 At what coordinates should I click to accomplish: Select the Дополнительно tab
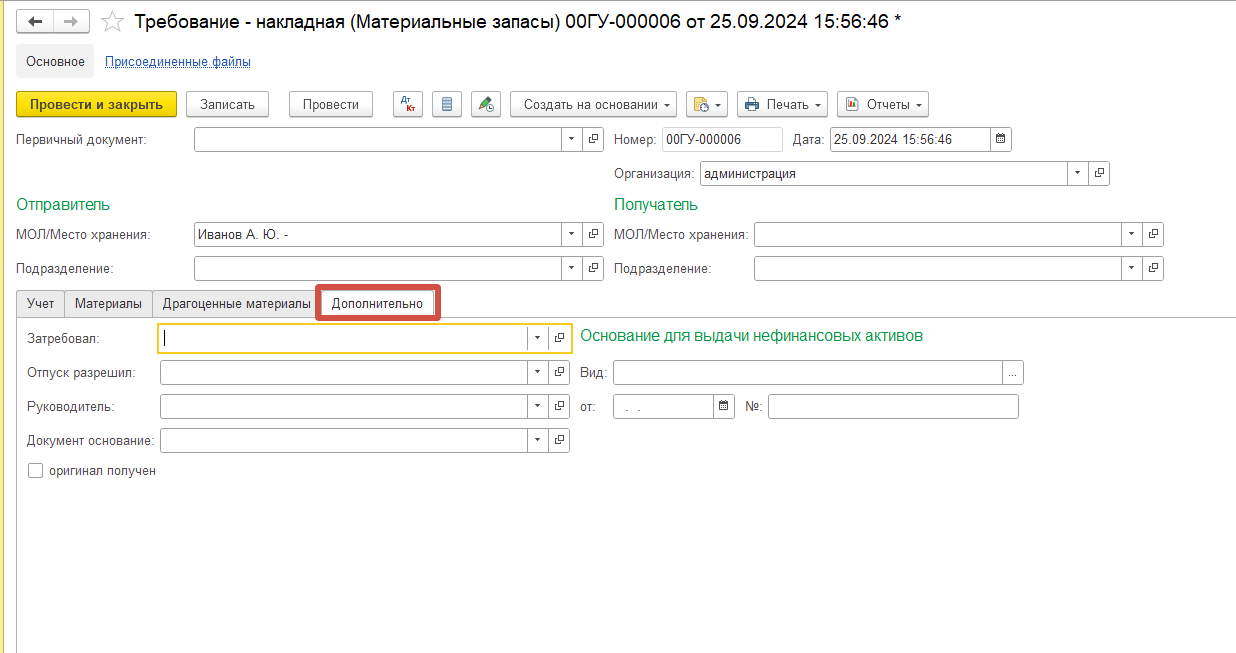[x=378, y=304]
